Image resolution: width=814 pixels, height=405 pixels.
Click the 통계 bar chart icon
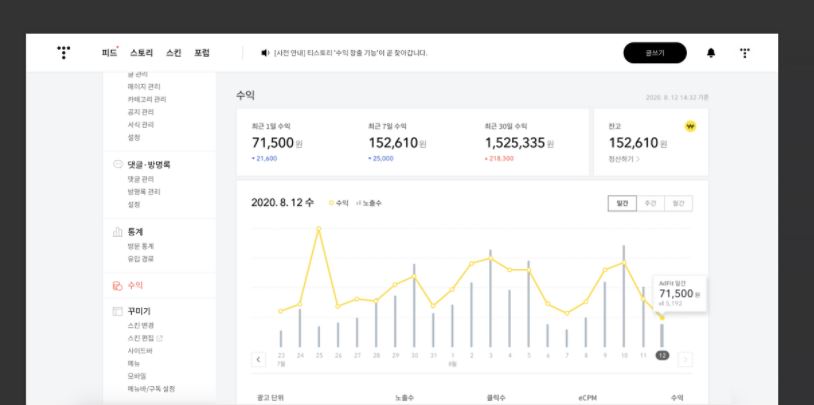[x=118, y=232]
